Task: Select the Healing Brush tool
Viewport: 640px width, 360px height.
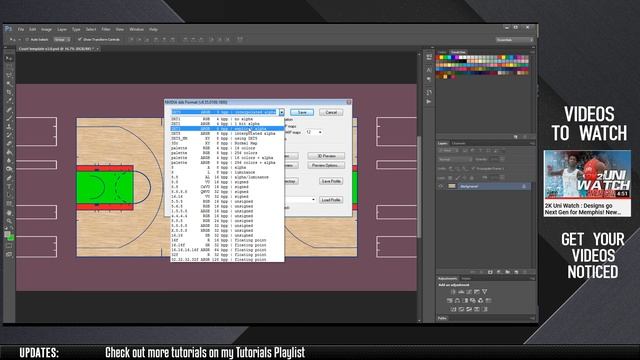Action: (9, 109)
